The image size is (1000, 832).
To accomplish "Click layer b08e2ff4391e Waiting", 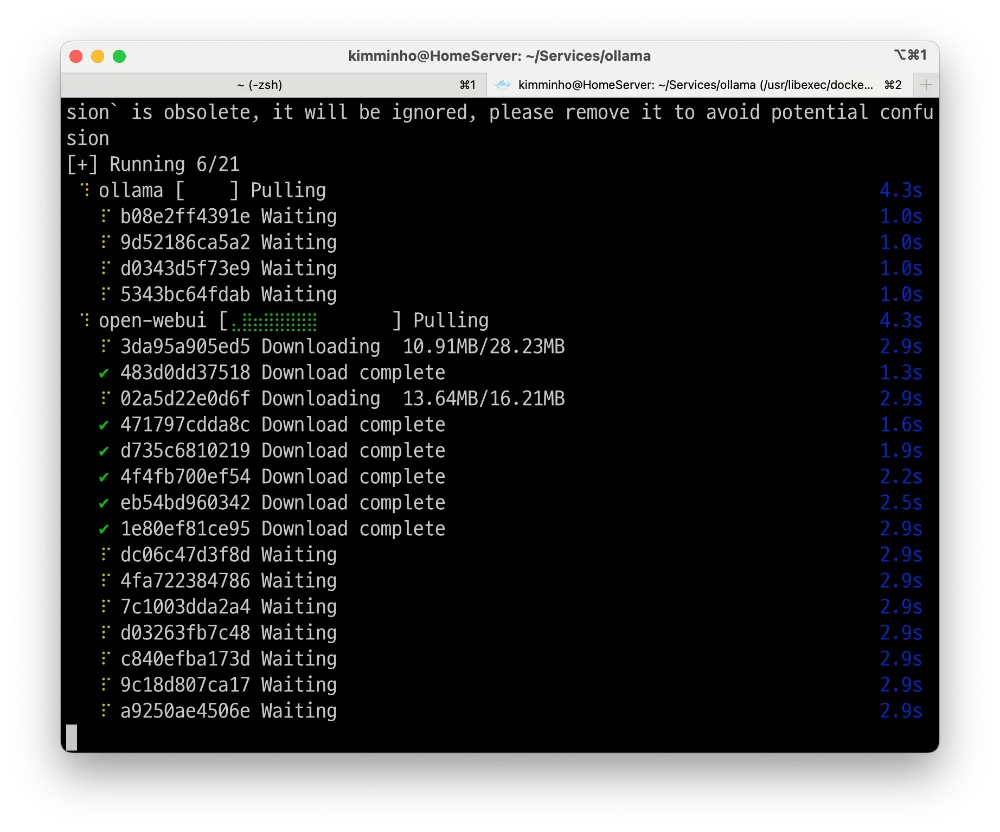I will pyautogui.click(x=228, y=217).
